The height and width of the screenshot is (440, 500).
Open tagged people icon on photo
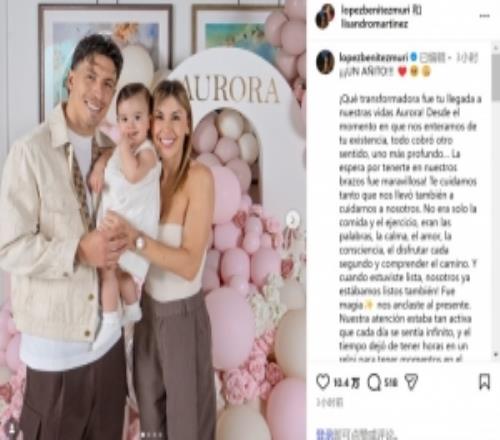coord(12,428)
